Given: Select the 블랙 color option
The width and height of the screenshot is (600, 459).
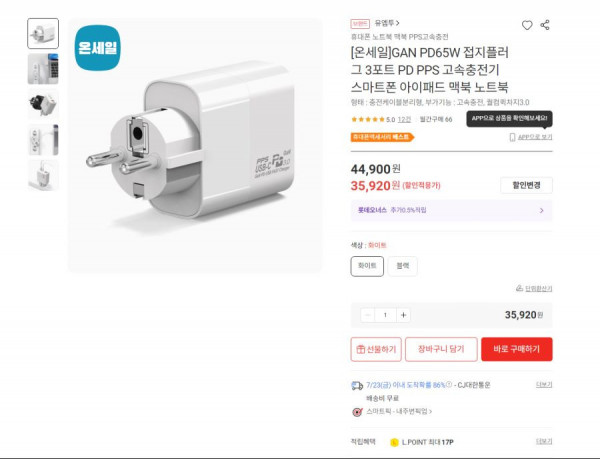Looking at the screenshot, I should tap(403, 266).
